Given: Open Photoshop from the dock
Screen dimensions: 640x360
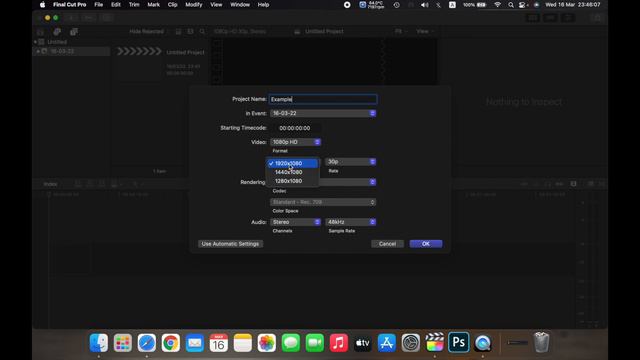Looking at the screenshot, I should [458, 342].
